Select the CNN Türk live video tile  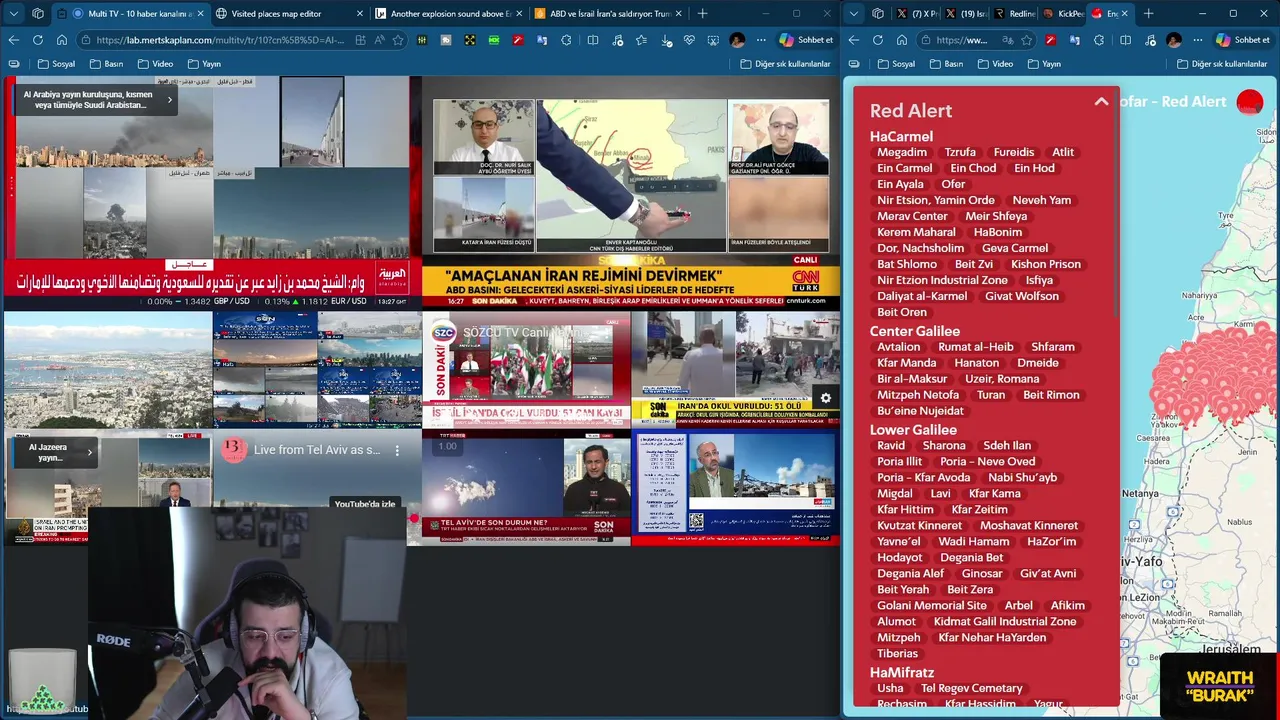coord(630,191)
